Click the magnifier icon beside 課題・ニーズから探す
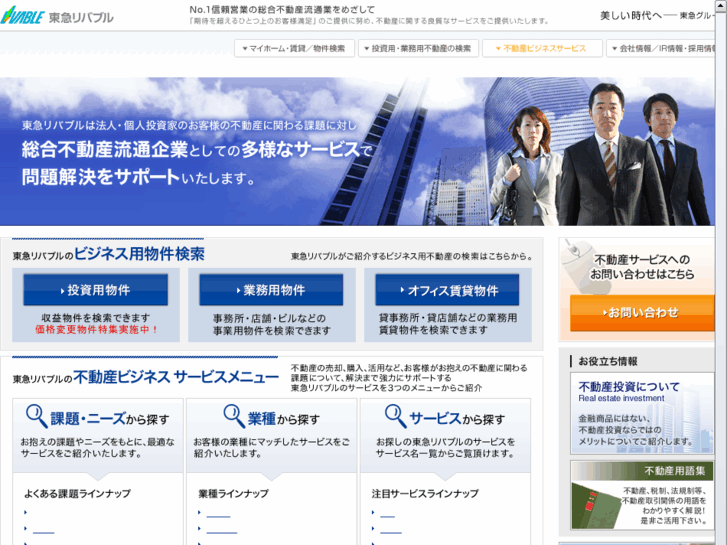This screenshot has height=545, width=727. coord(37,416)
